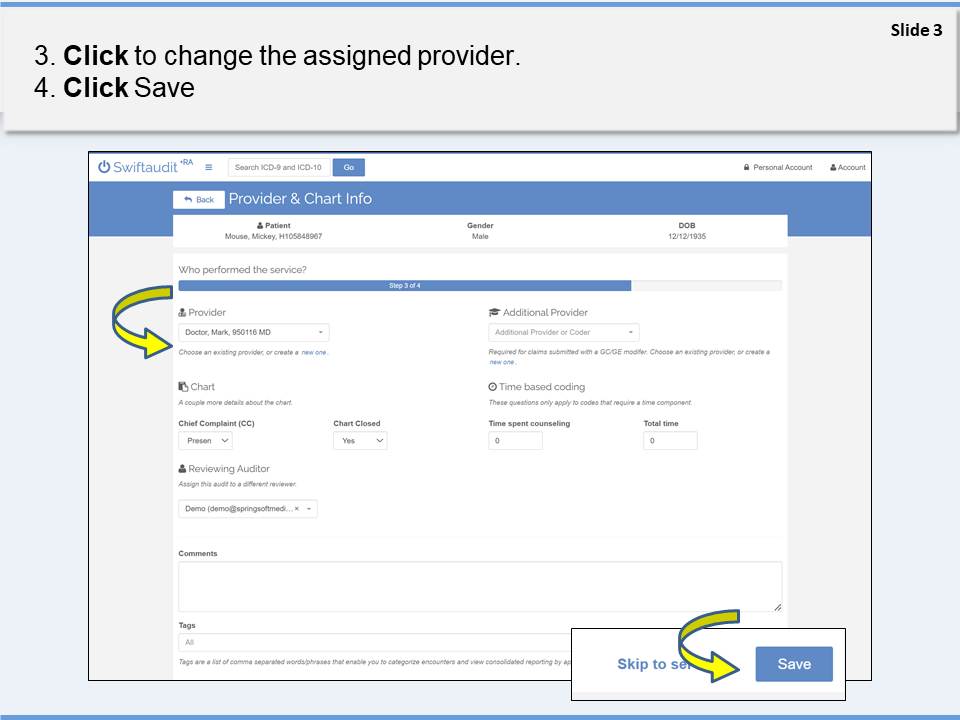Click the Additional Provider graduation cap icon
Viewport: 960px width, 720px height.
pyautogui.click(x=494, y=313)
